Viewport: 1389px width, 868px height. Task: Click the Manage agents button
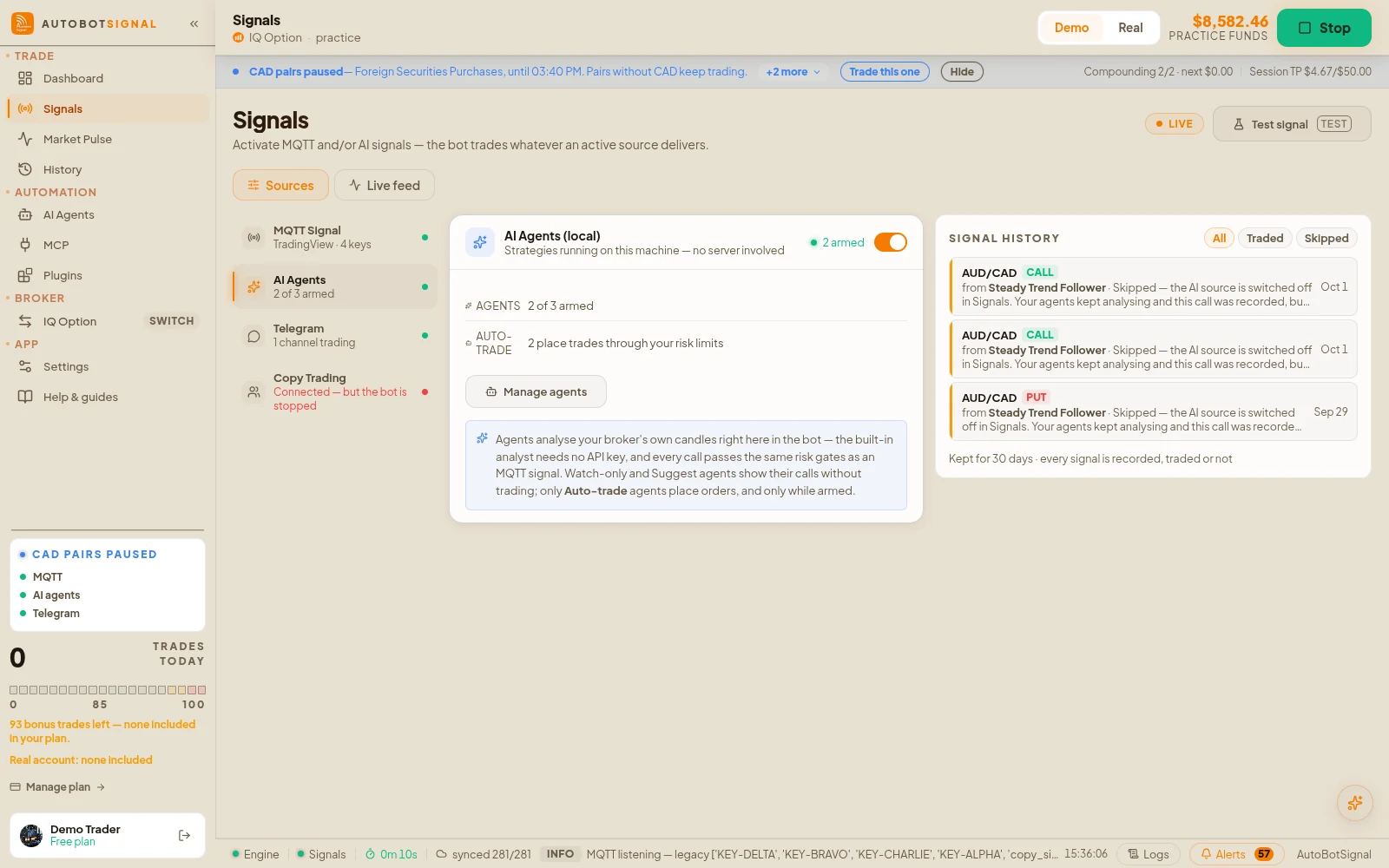536,391
